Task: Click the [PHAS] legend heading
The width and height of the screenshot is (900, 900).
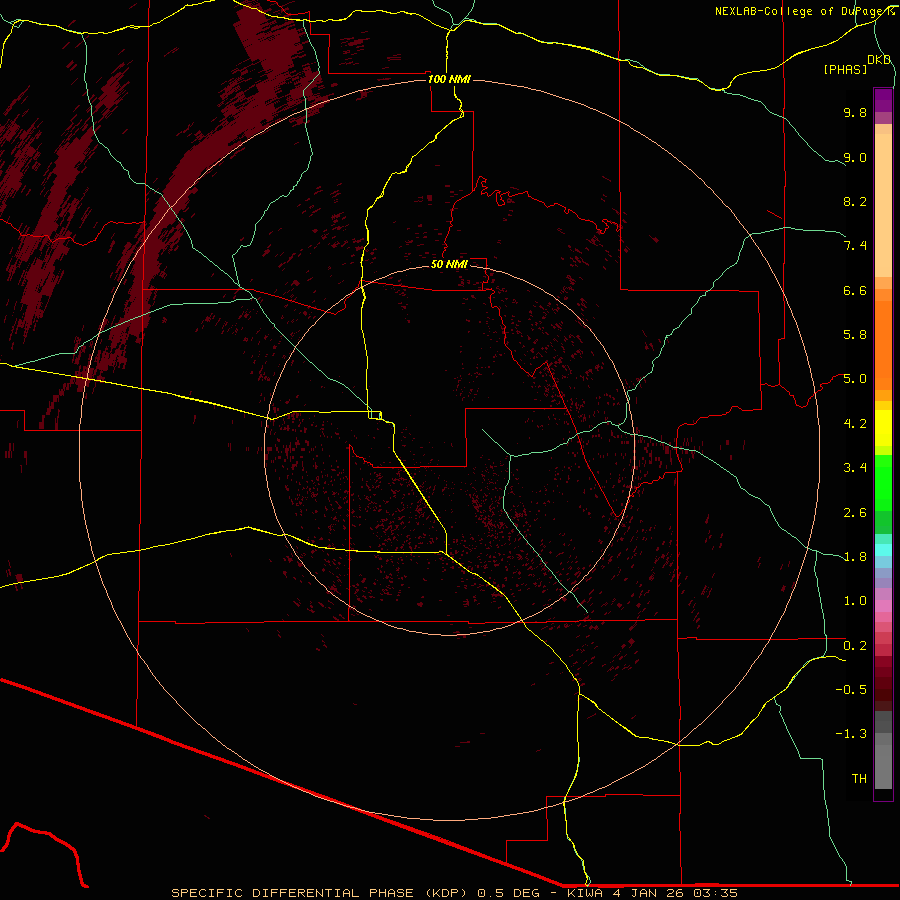Action: pos(845,69)
